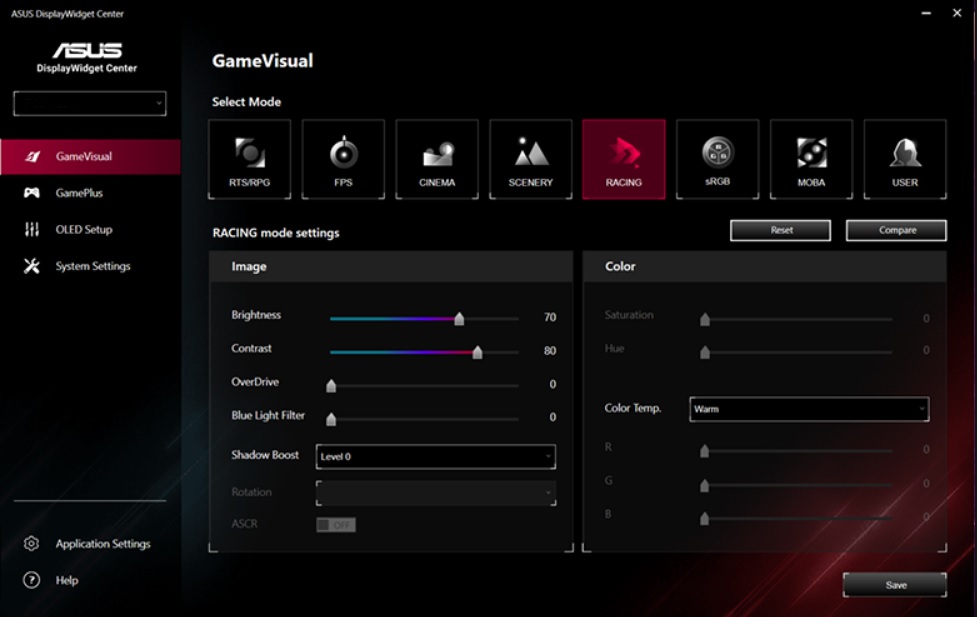Click the System Settings tools icon

32,266
